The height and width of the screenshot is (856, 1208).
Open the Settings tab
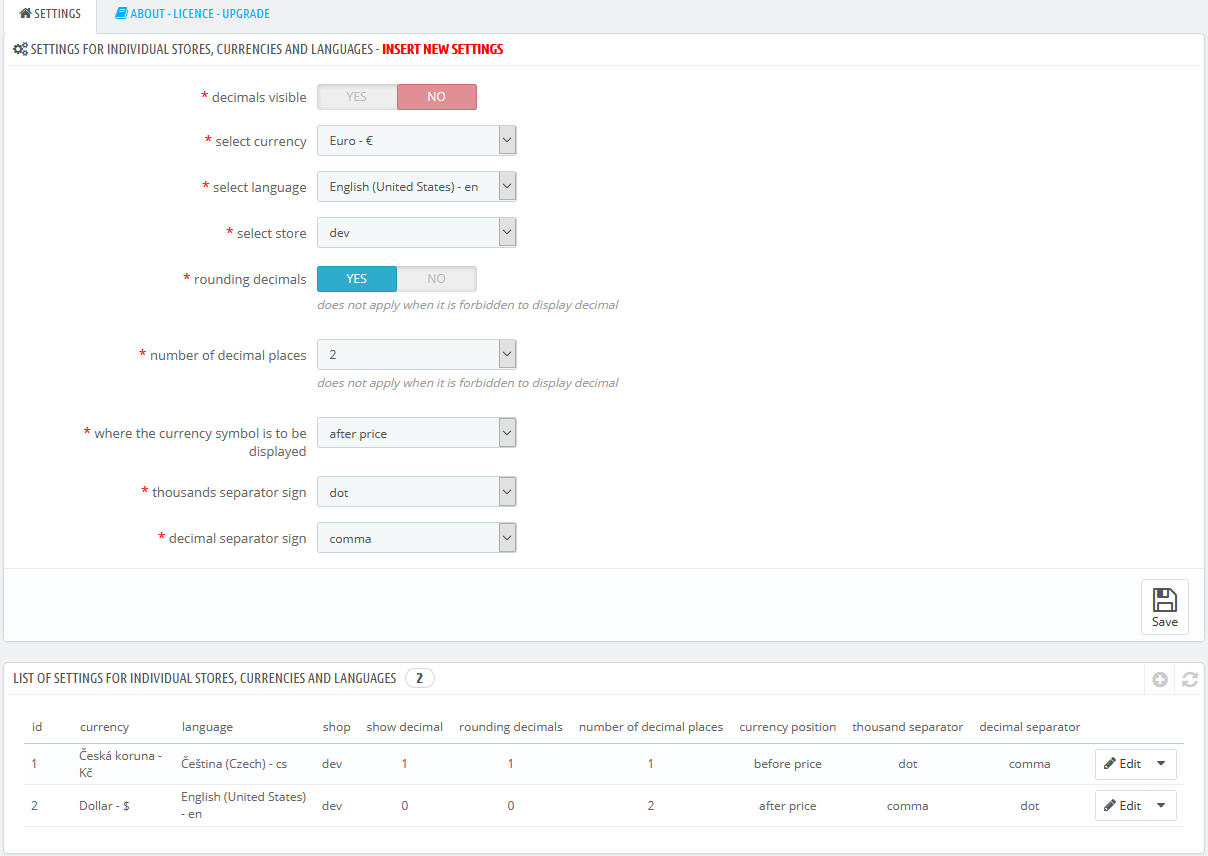(50, 14)
